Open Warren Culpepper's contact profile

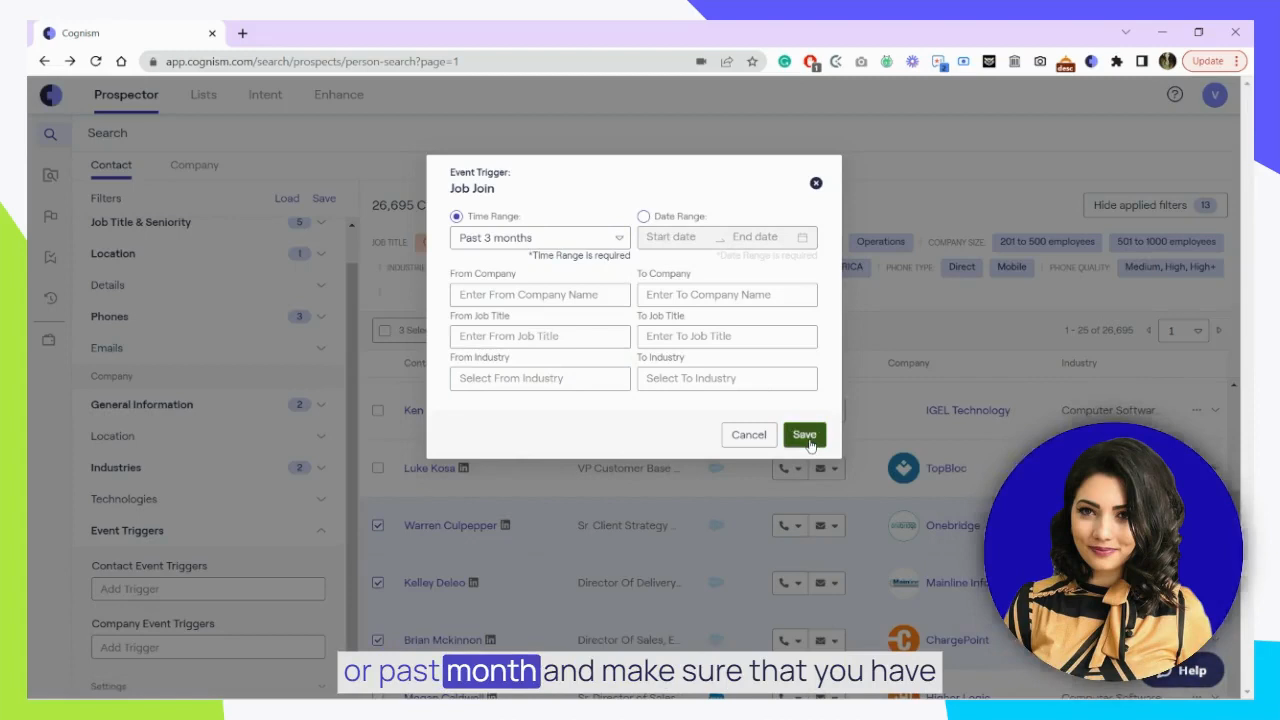[x=450, y=525]
